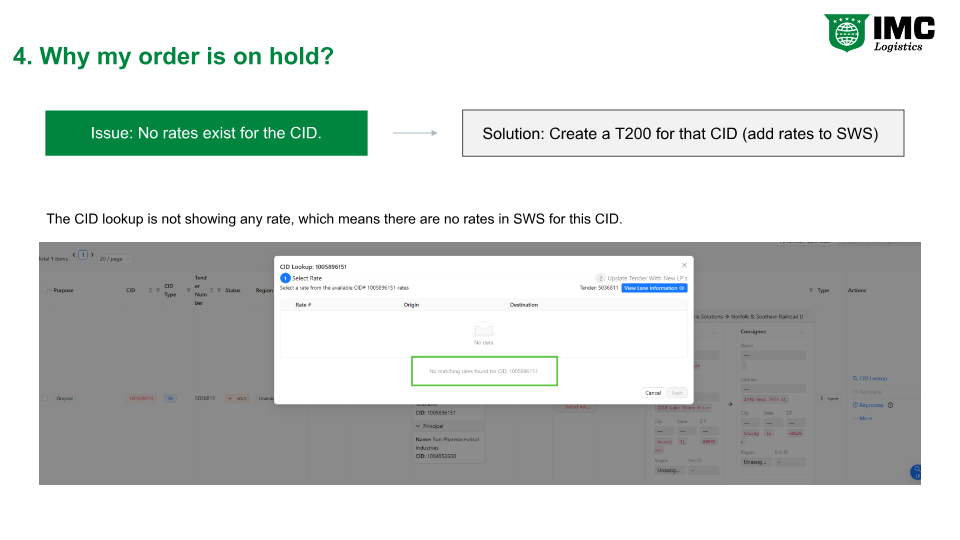Click the View Lane Information button

click(x=654, y=288)
